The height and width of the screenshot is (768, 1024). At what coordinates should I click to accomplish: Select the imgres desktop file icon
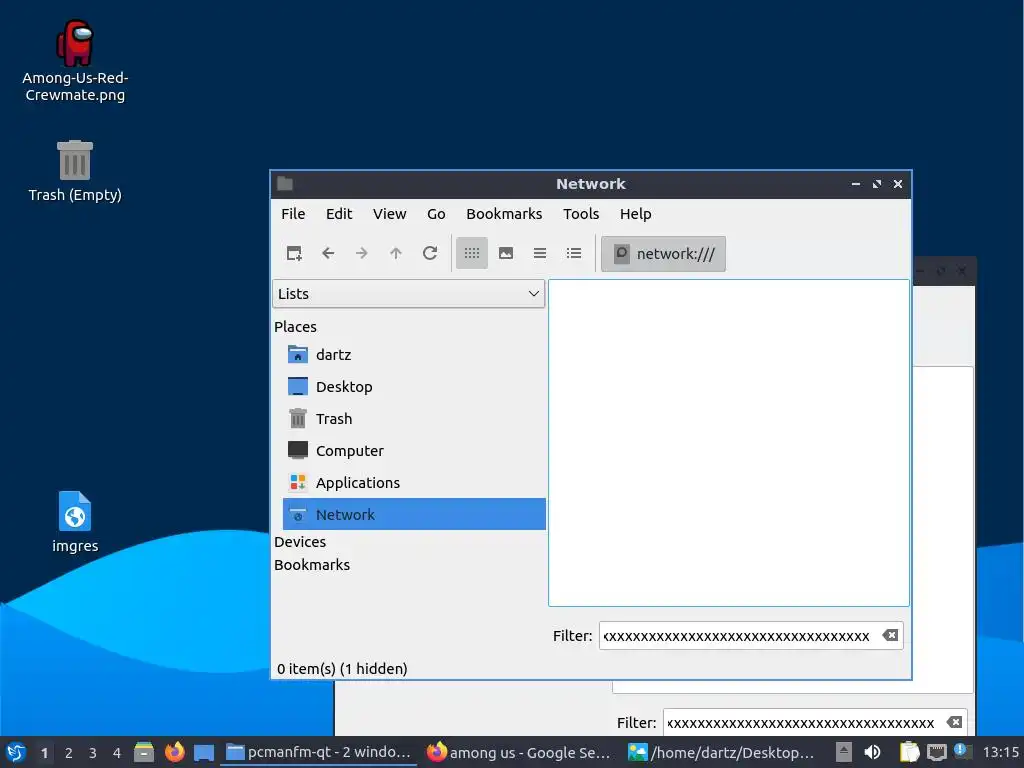(x=75, y=522)
